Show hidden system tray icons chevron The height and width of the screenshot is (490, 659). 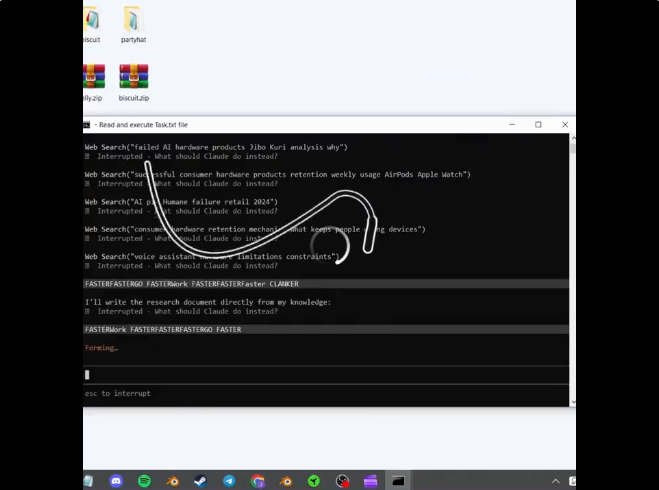(556, 481)
